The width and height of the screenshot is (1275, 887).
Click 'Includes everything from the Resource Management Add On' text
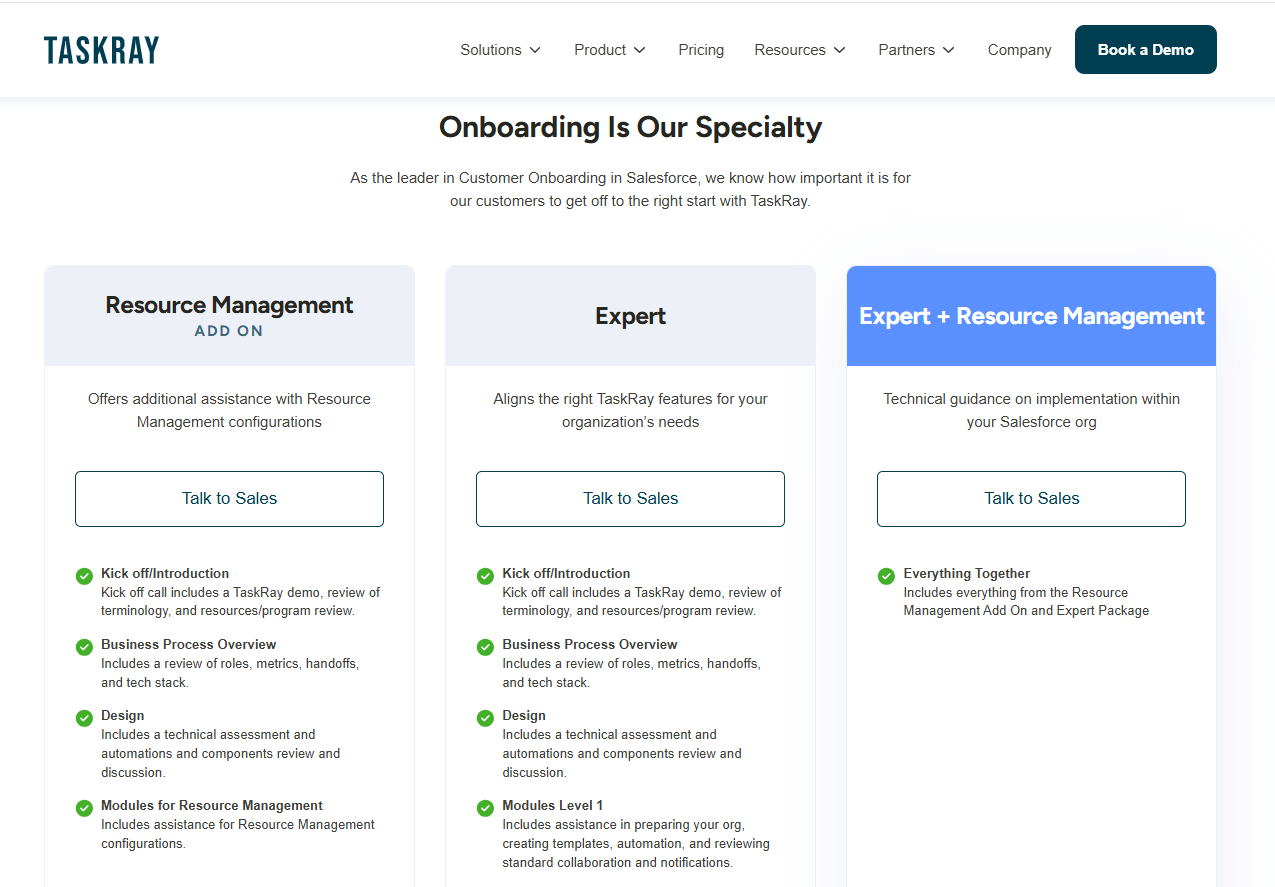1026,601
